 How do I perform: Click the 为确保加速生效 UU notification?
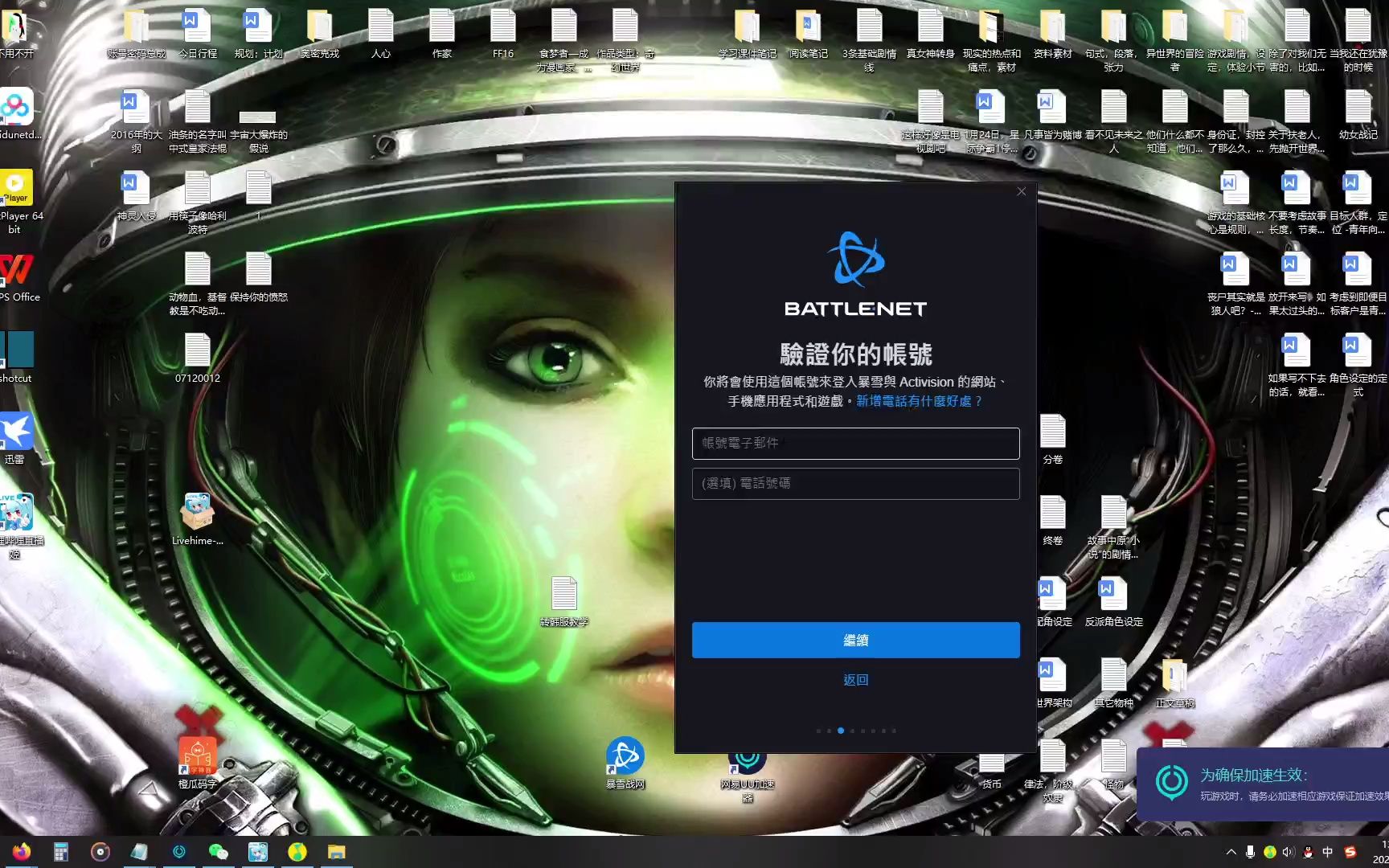click(x=1263, y=784)
